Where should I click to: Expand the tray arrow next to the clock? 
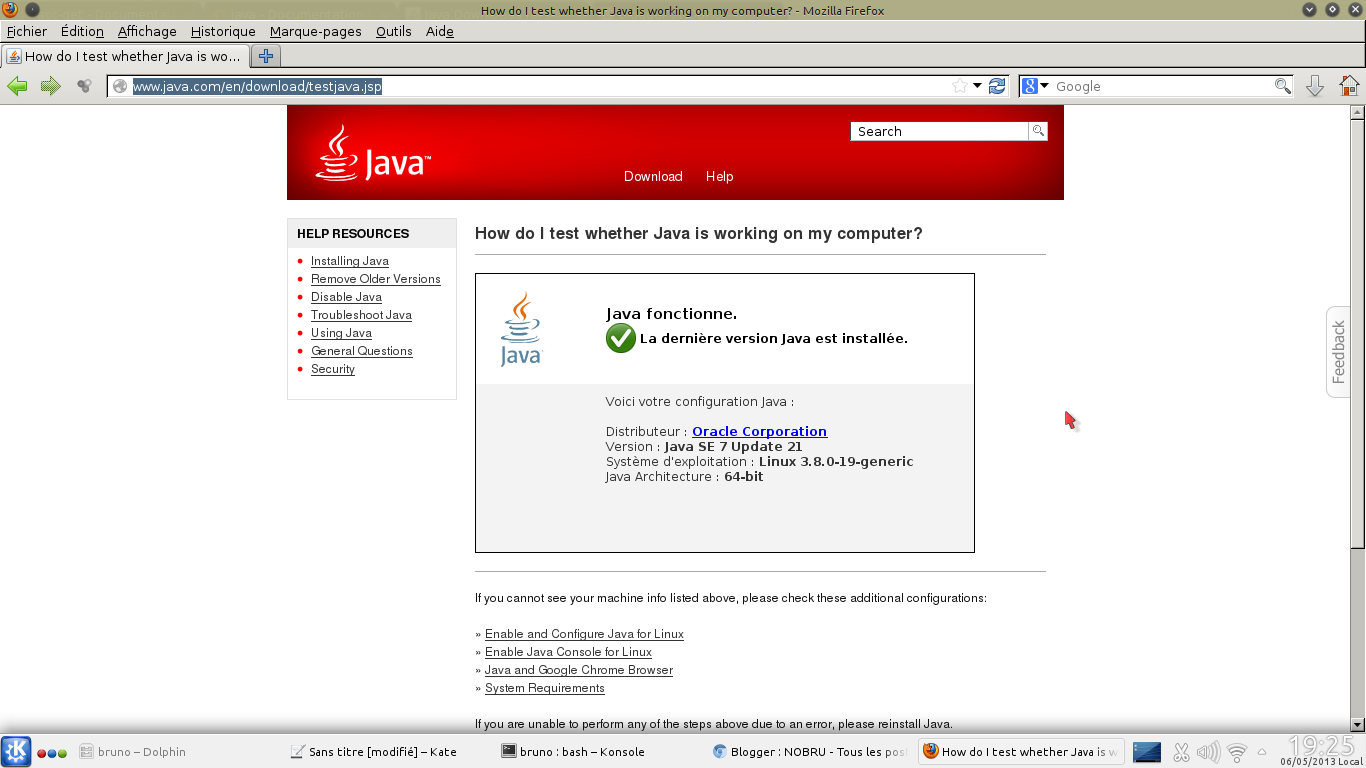coord(1263,751)
